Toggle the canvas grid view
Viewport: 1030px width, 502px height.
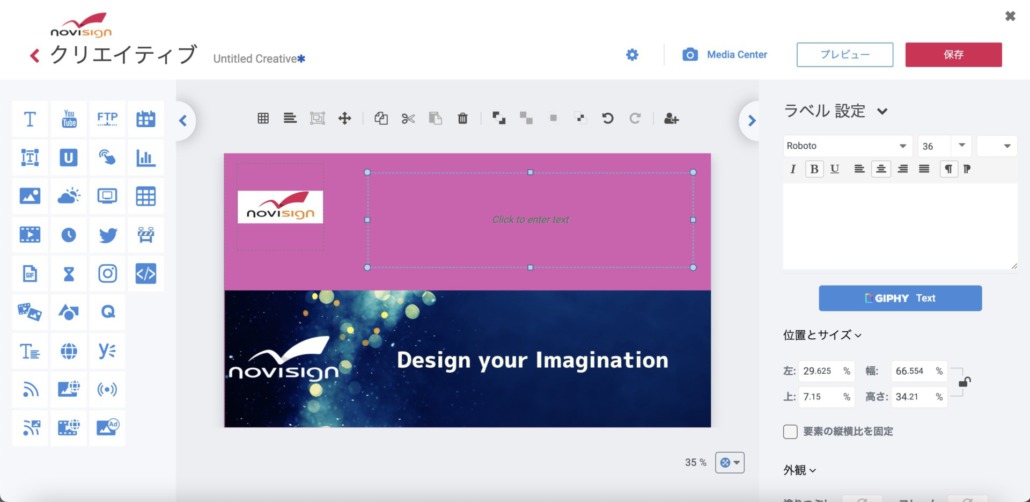point(263,118)
